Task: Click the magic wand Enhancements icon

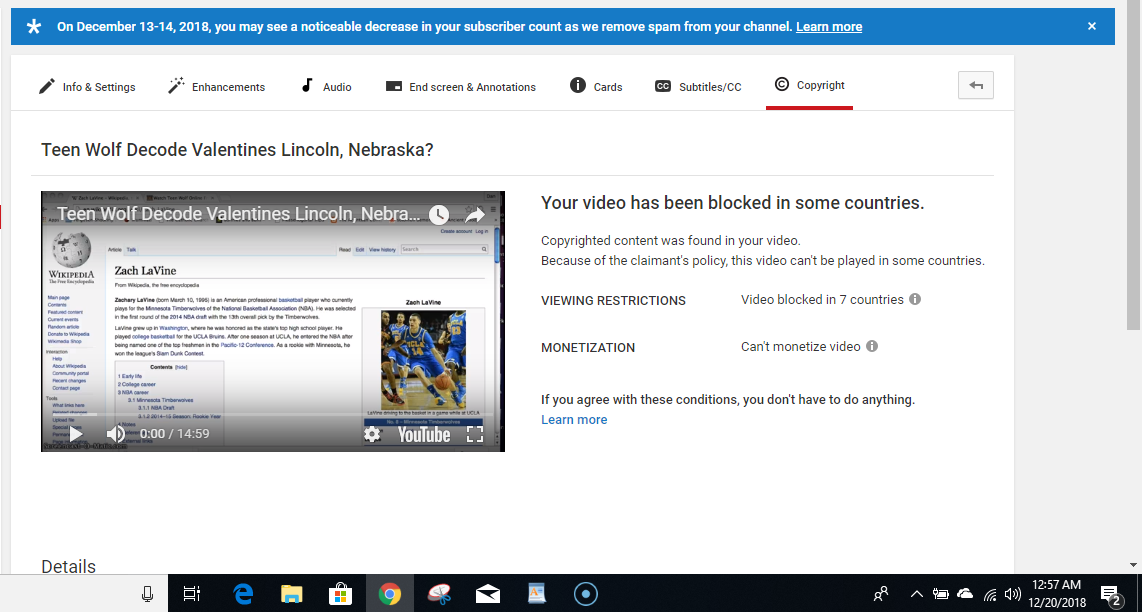Action: point(176,86)
